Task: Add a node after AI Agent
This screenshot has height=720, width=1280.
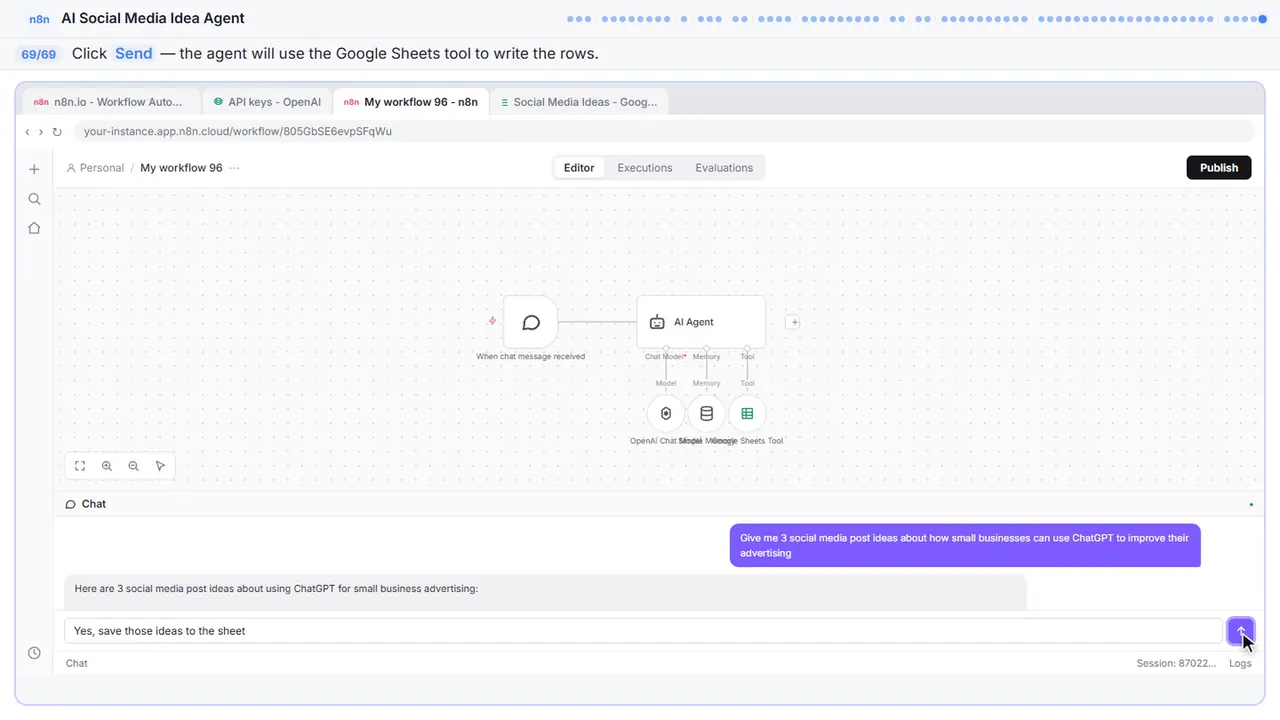Action: [793, 322]
